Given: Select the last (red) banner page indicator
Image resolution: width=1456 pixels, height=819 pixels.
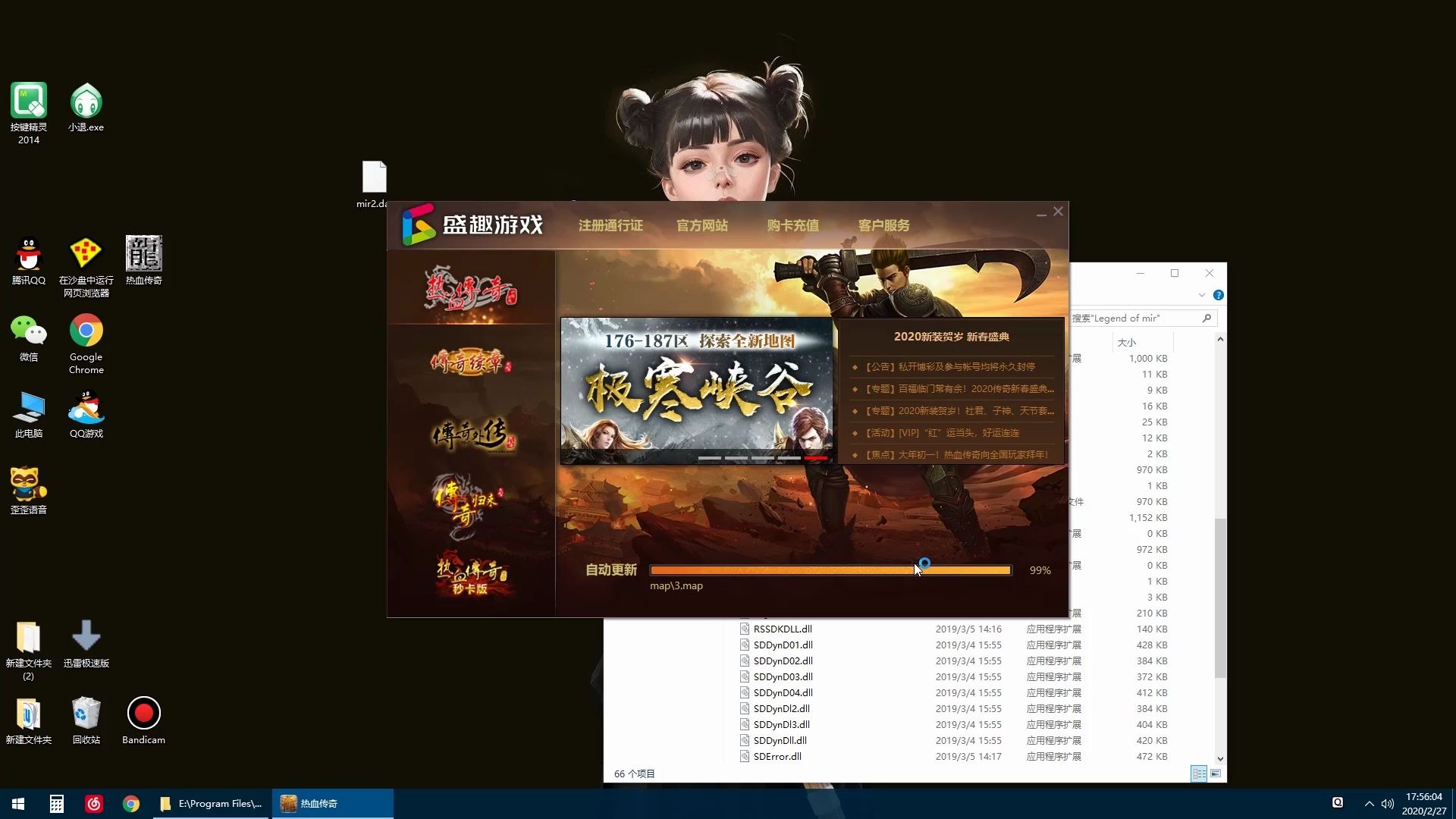Looking at the screenshot, I should pos(816,458).
